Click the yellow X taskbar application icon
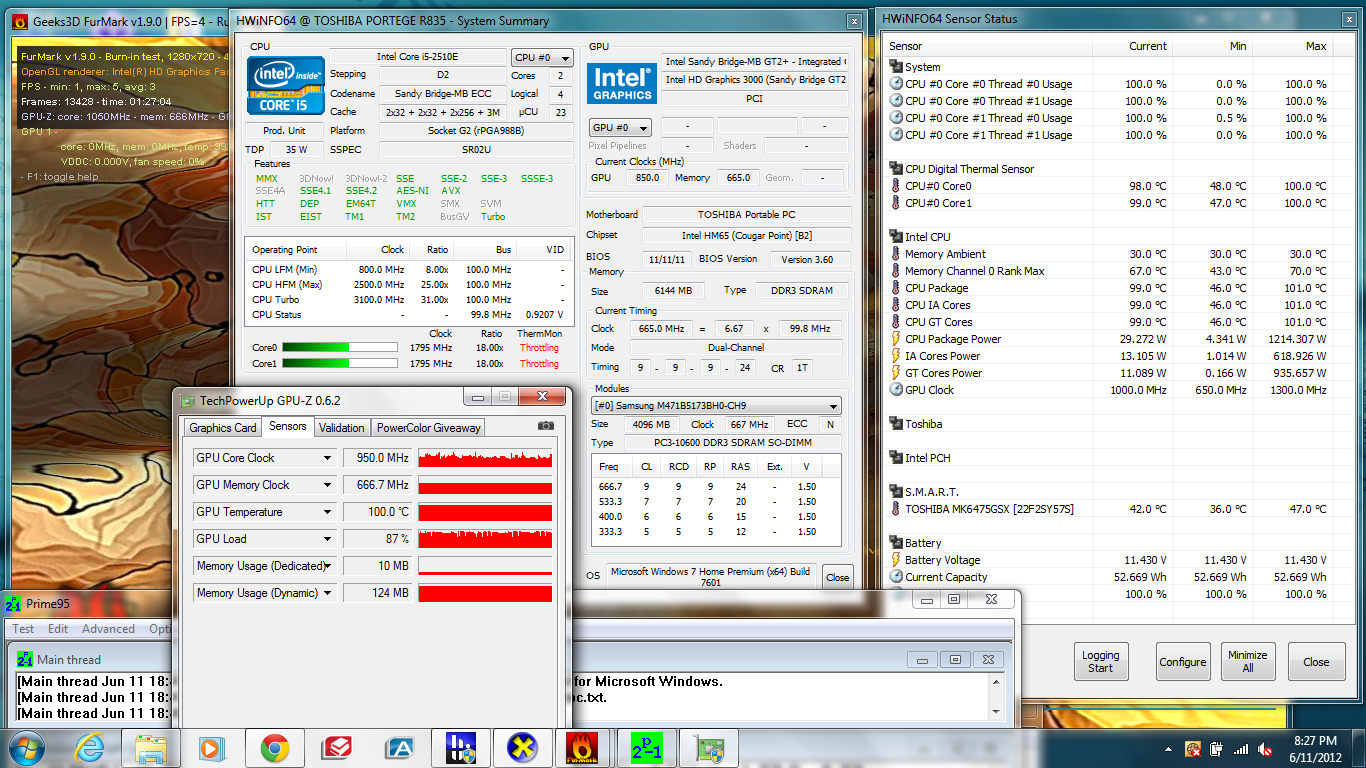Screen dimensions: 1366x768 tap(521, 747)
